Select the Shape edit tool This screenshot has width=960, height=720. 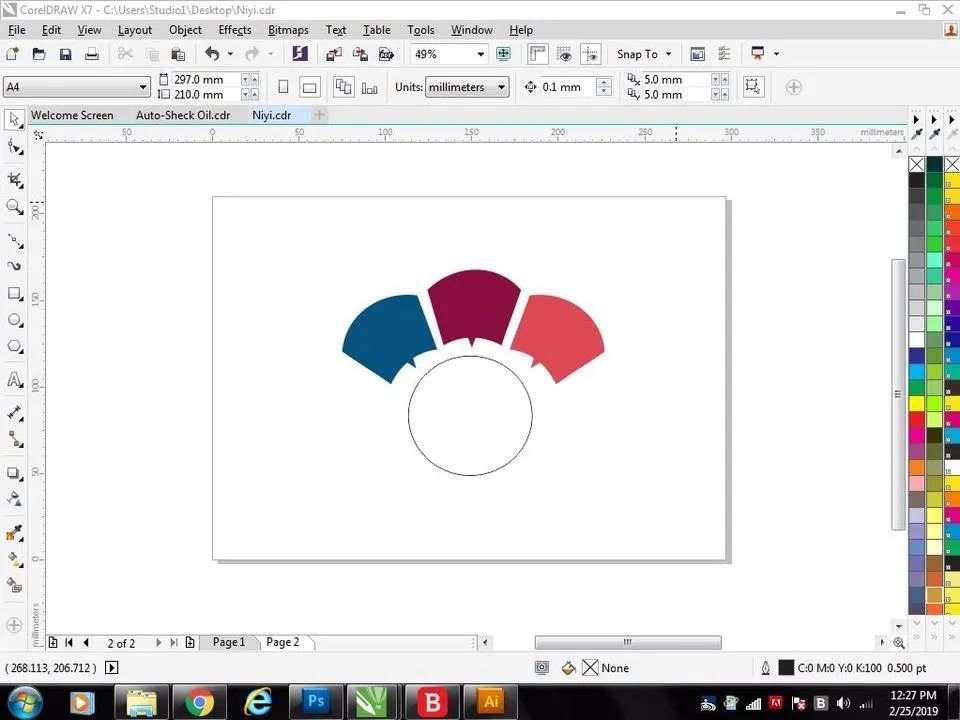[x=14, y=147]
